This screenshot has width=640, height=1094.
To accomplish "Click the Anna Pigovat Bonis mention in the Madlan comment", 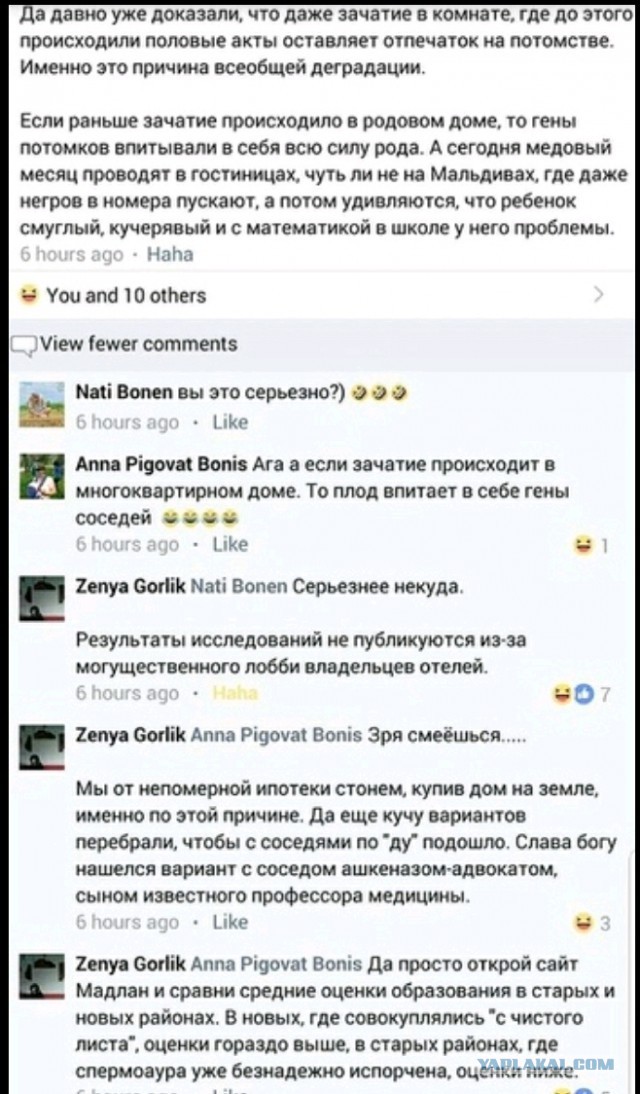I will click(x=276, y=964).
